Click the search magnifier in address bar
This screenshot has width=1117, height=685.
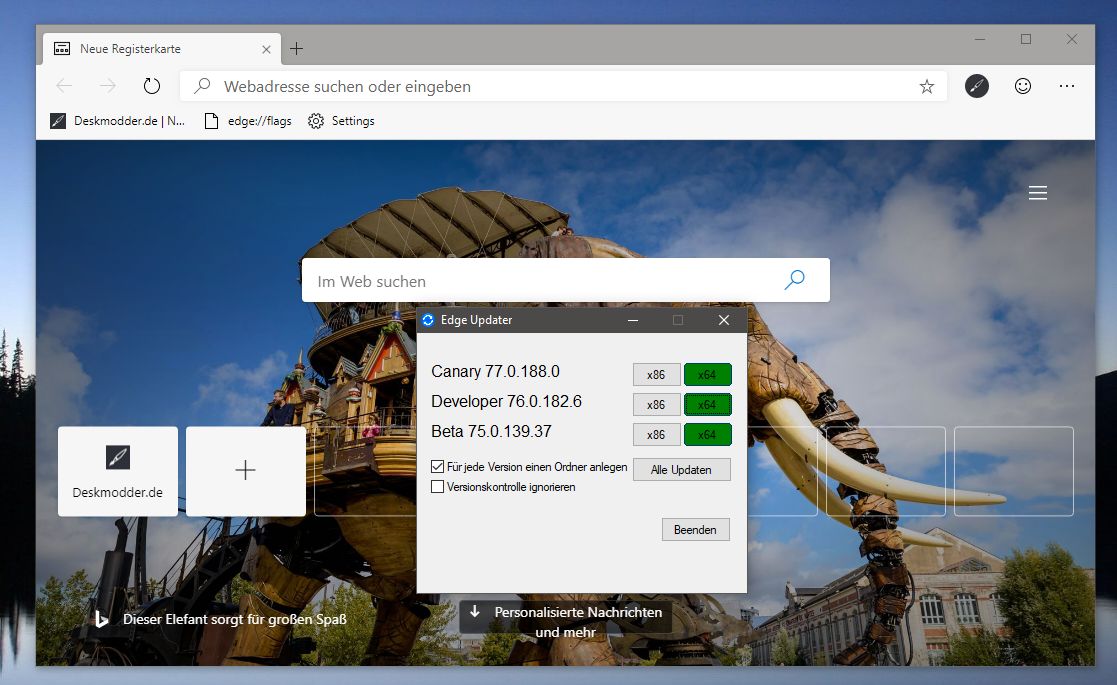(x=202, y=86)
